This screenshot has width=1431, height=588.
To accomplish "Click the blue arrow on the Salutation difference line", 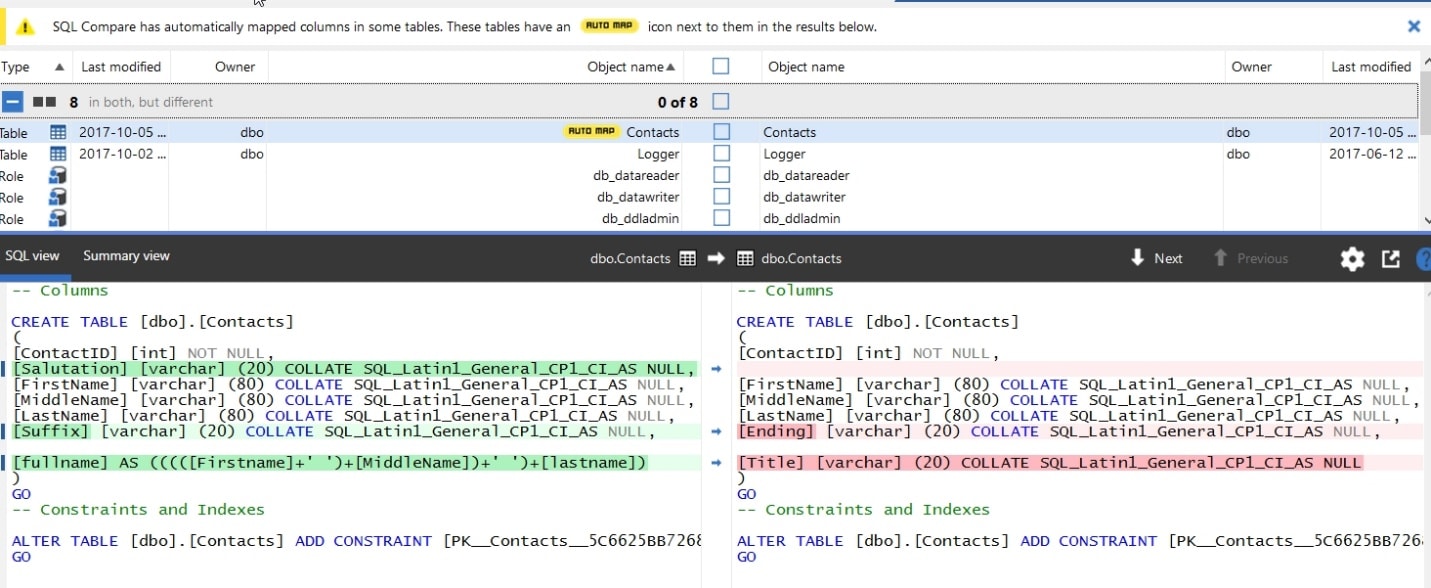I will click(716, 369).
